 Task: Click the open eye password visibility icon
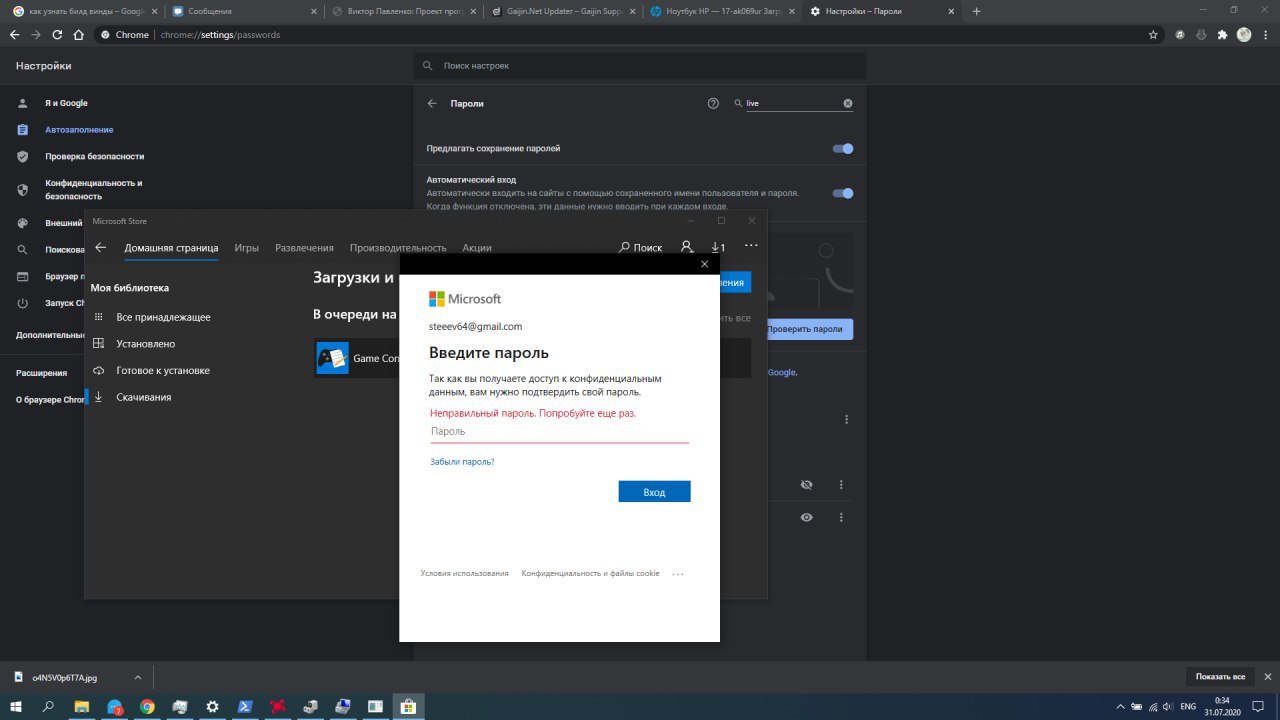point(807,517)
